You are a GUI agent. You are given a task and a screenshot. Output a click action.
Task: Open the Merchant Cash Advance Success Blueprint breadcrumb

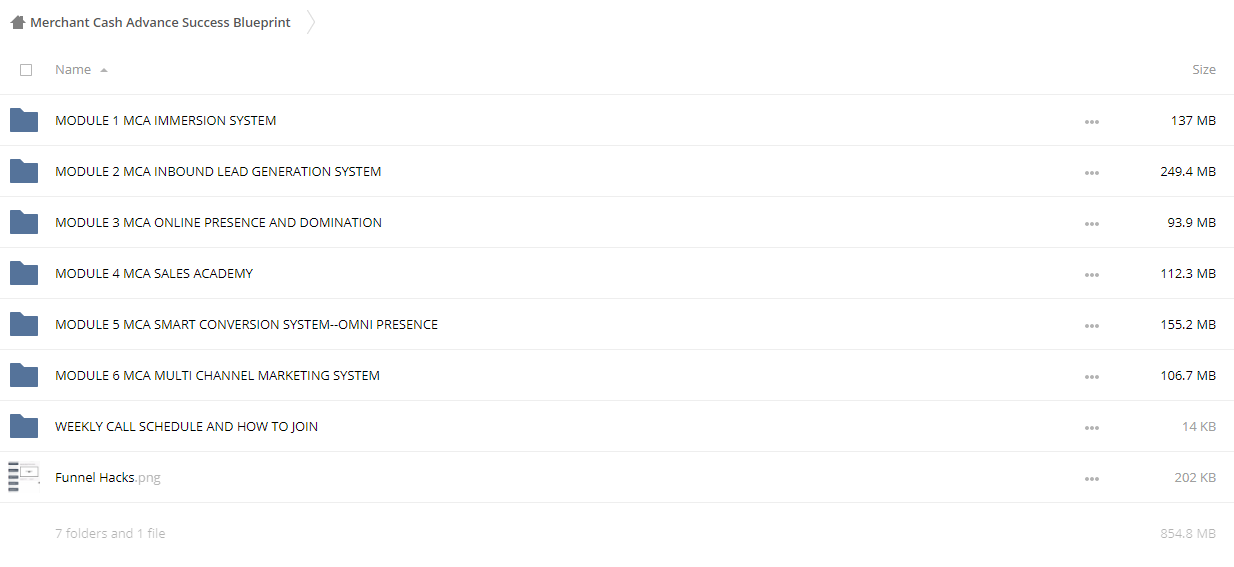[160, 22]
